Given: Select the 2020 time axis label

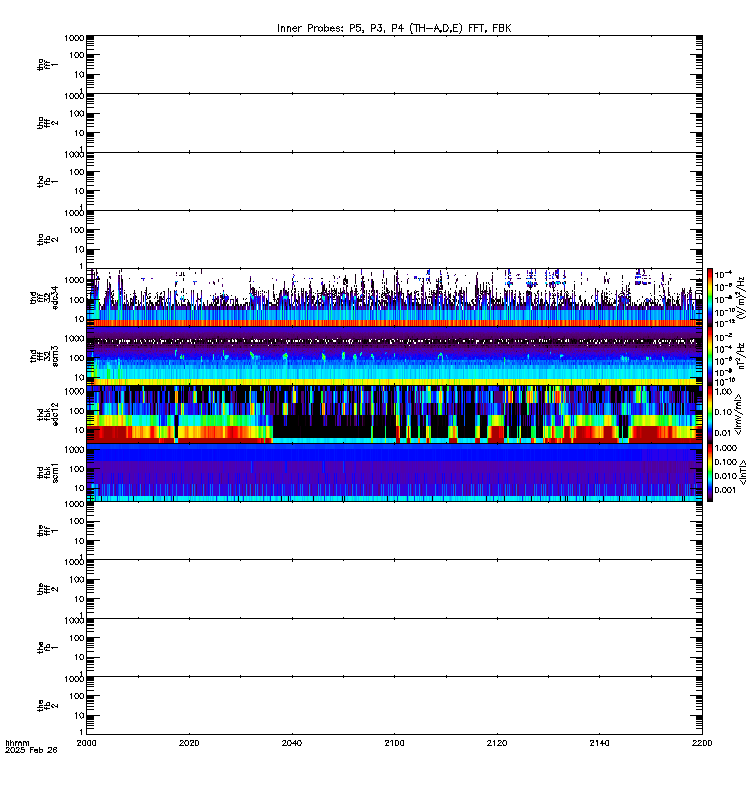Looking at the screenshot, I should 189,743.
